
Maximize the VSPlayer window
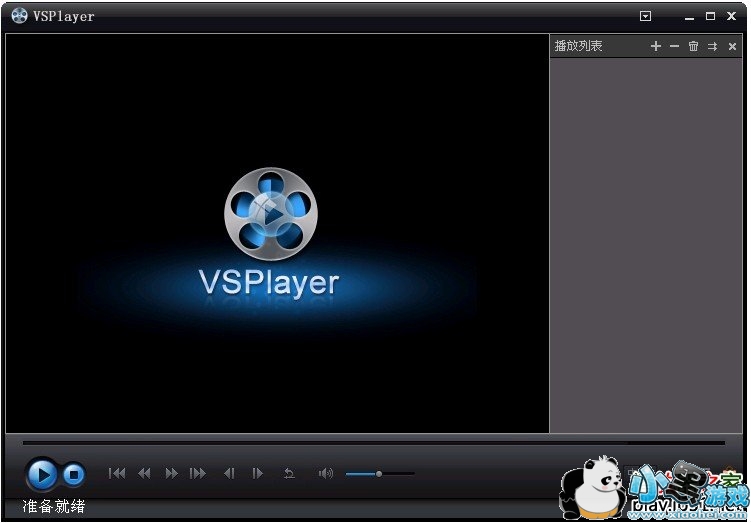(710, 16)
